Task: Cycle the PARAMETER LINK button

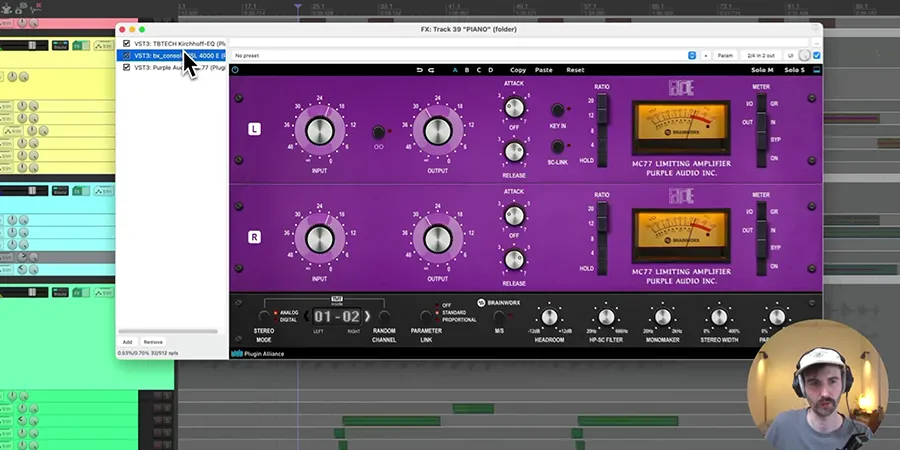Action: 426,316
